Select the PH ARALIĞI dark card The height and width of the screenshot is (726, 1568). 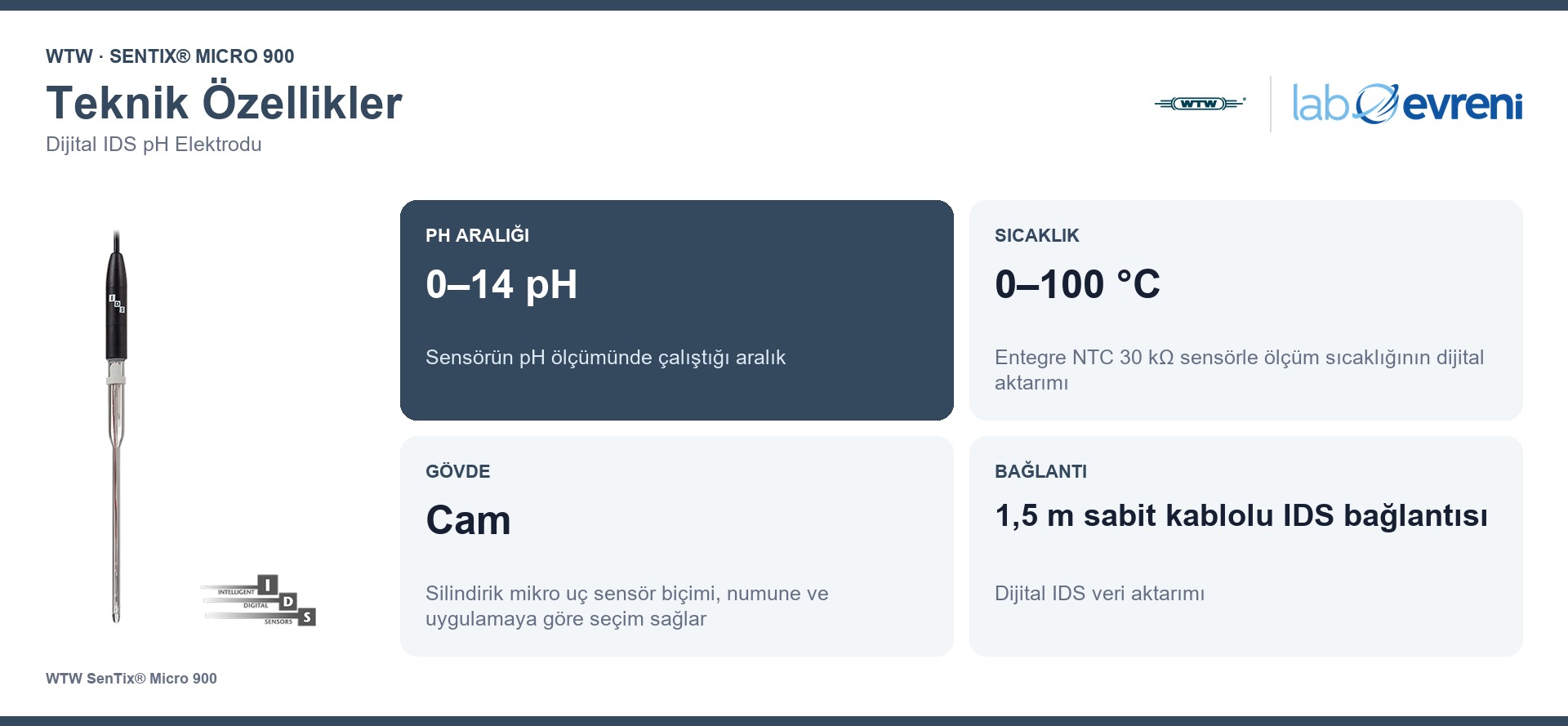(x=677, y=310)
